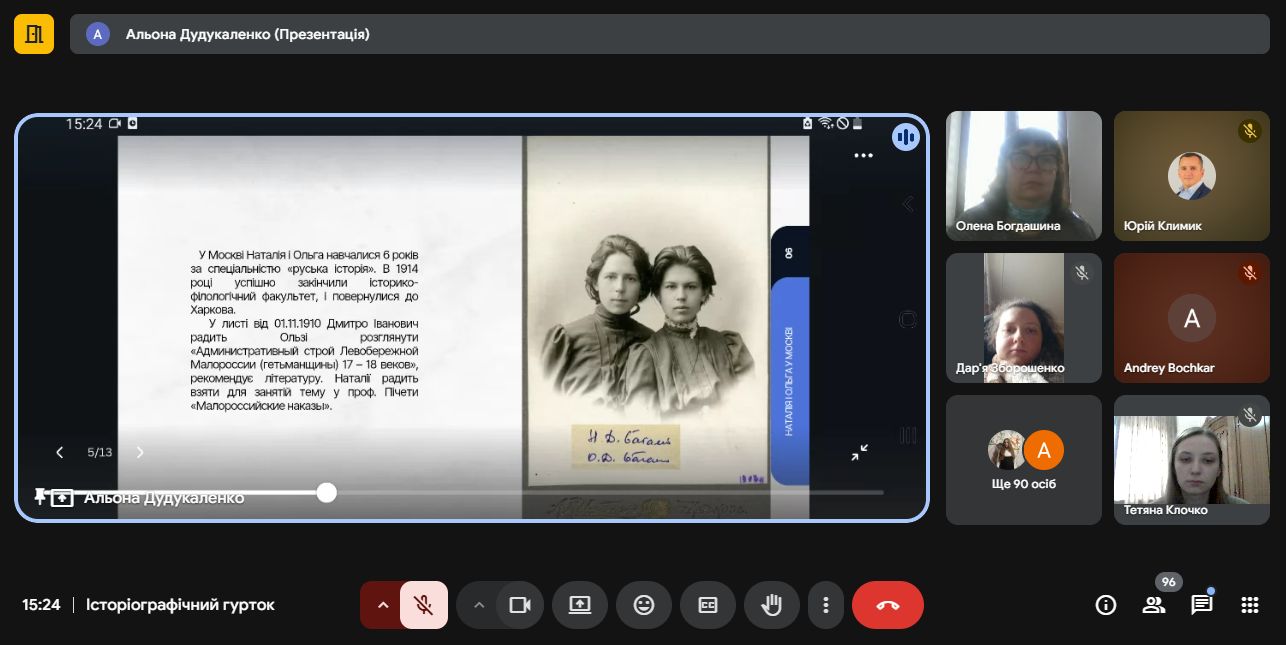Select 'Ще 90 осіб' participants tile
The height and width of the screenshot is (645, 1286).
point(1023,460)
